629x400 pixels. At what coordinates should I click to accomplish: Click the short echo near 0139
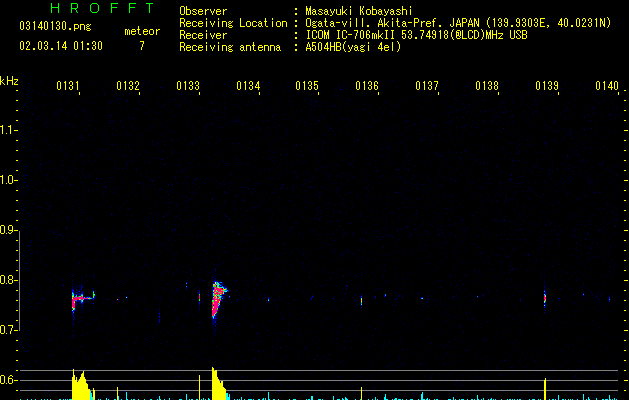click(545, 298)
